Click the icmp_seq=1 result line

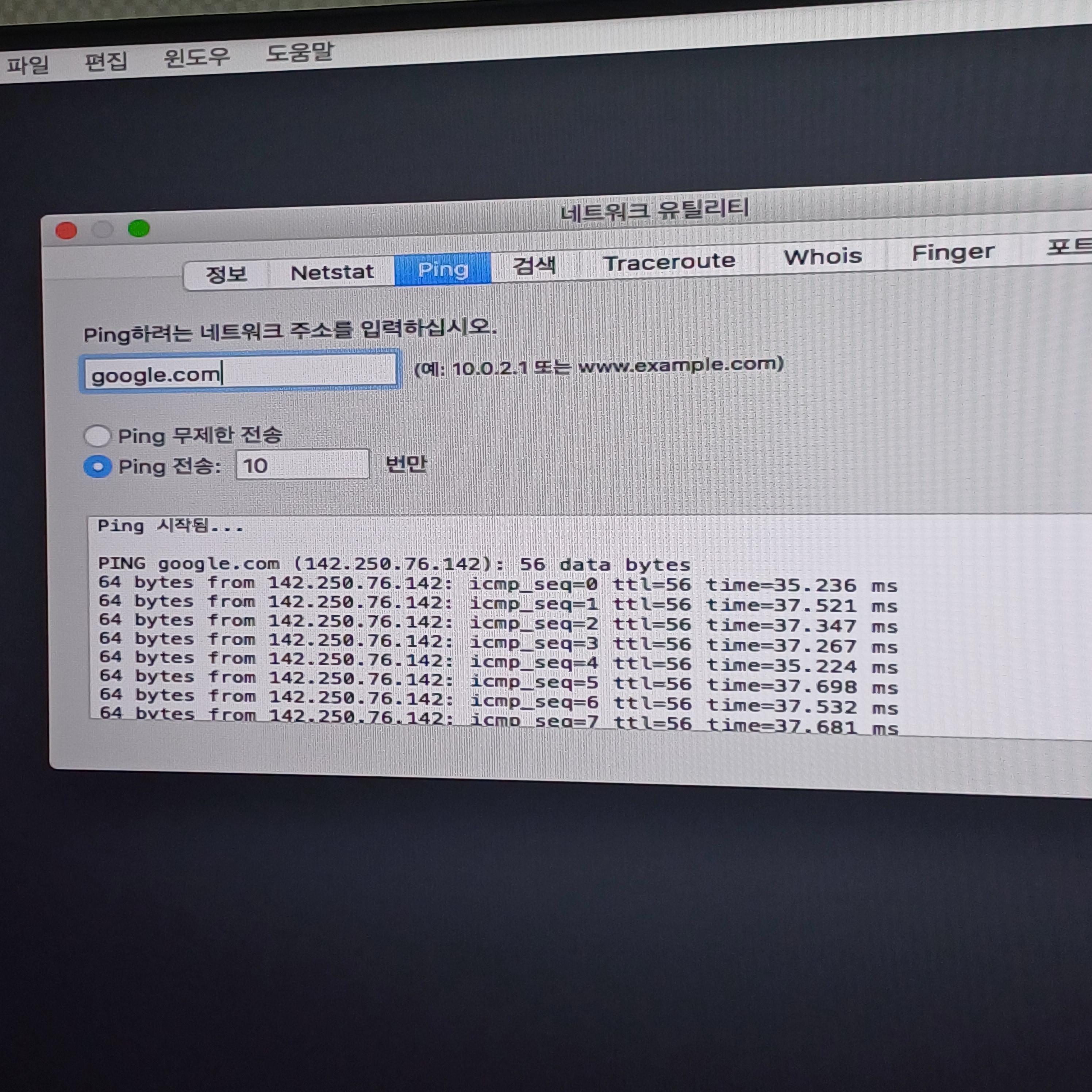[498, 604]
